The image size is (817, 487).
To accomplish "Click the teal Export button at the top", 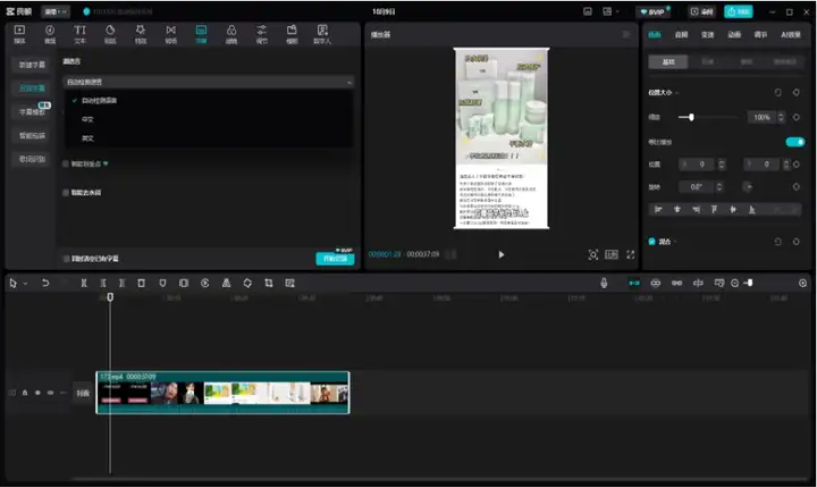I will 738,11.
